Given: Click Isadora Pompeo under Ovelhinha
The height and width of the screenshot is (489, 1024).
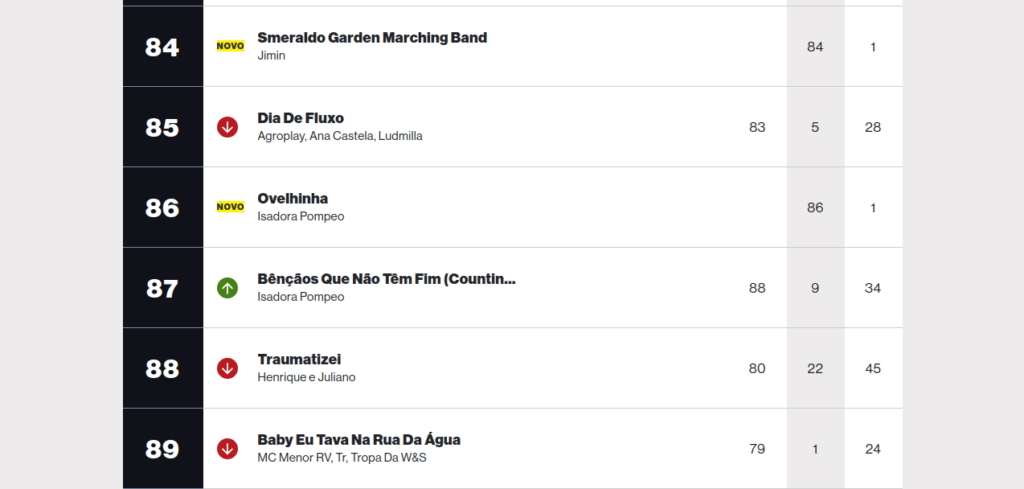Looking at the screenshot, I should tap(300, 216).
